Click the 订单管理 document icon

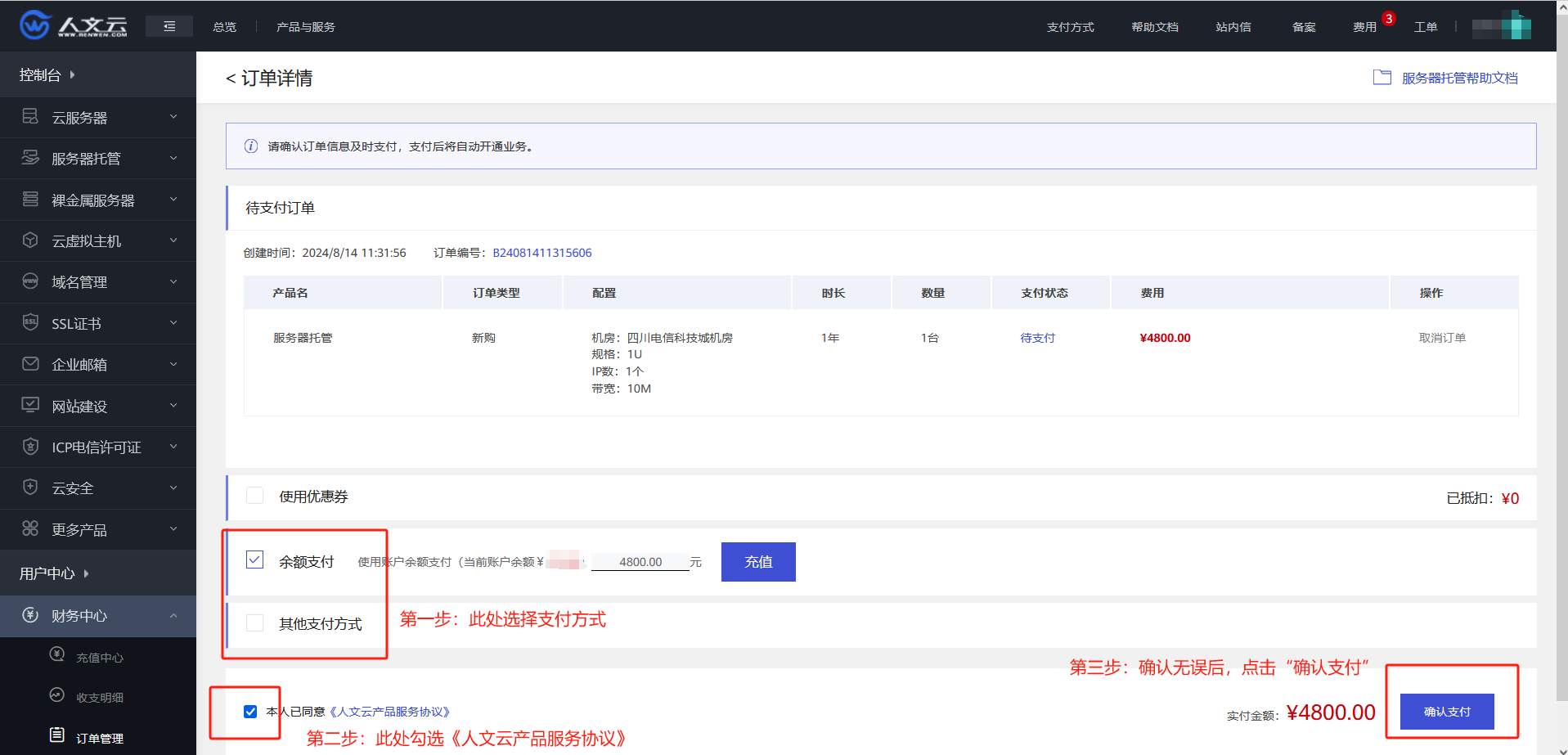[x=57, y=735]
